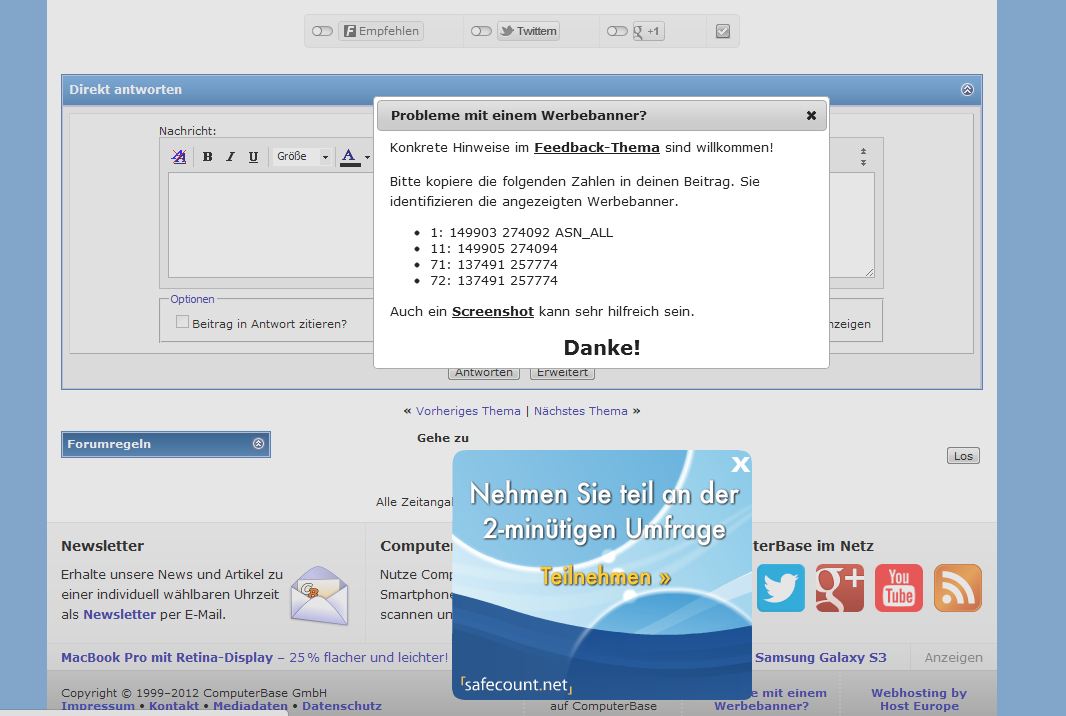Toggle underline formatting in editor
The image size is (1066, 716).
click(253, 156)
